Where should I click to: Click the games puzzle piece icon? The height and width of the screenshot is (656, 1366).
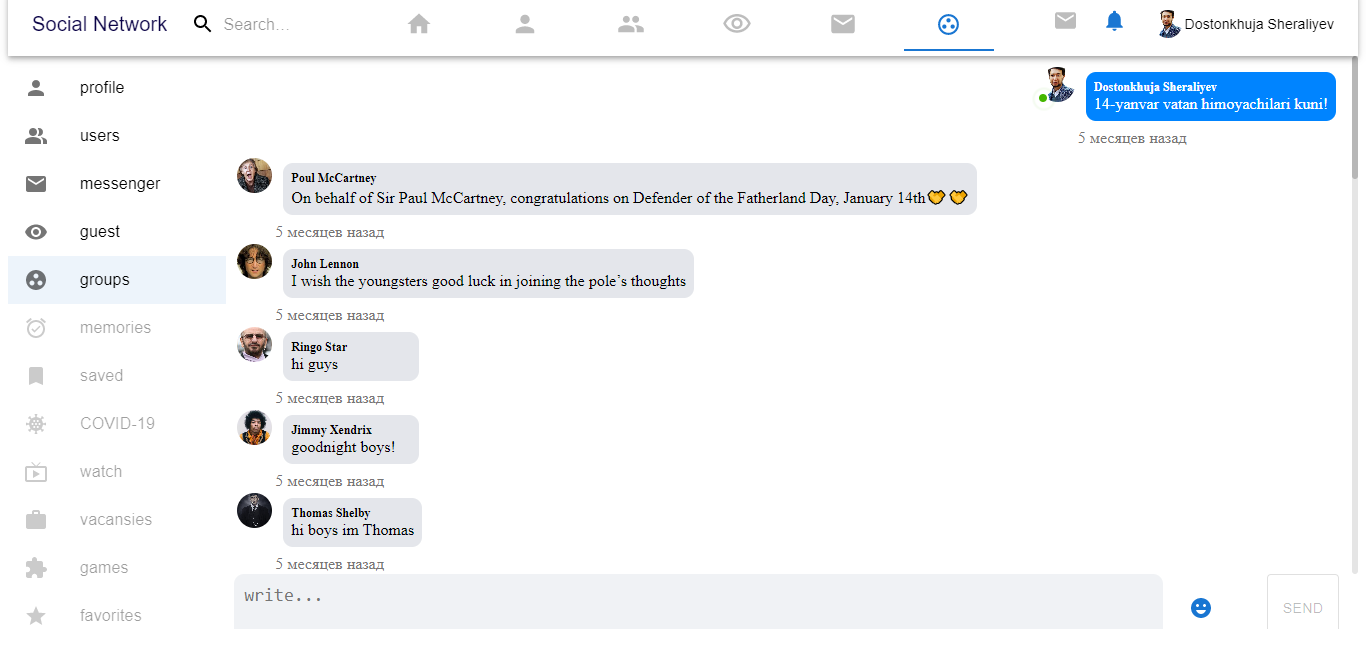click(x=36, y=568)
